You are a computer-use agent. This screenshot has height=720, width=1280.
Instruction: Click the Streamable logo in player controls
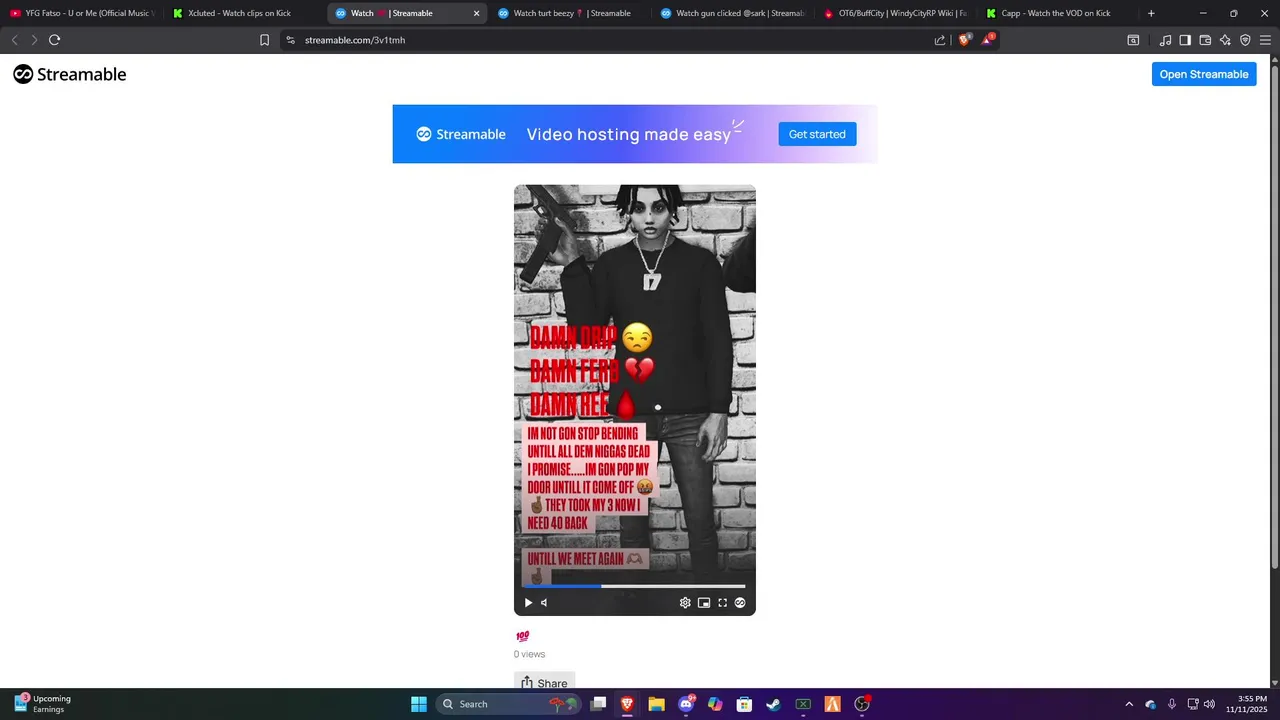pos(740,602)
